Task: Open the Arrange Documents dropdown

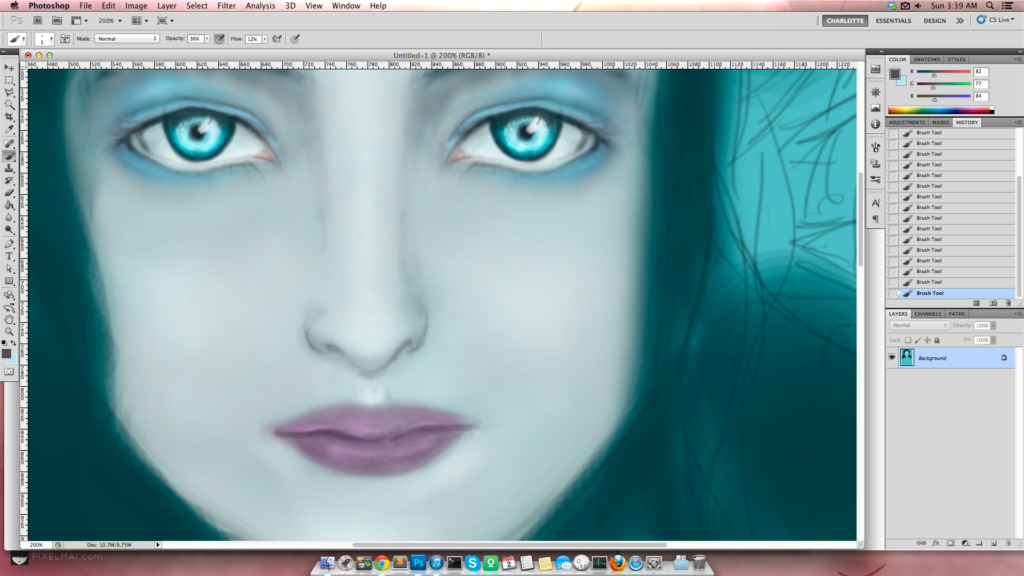Action: coord(140,21)
